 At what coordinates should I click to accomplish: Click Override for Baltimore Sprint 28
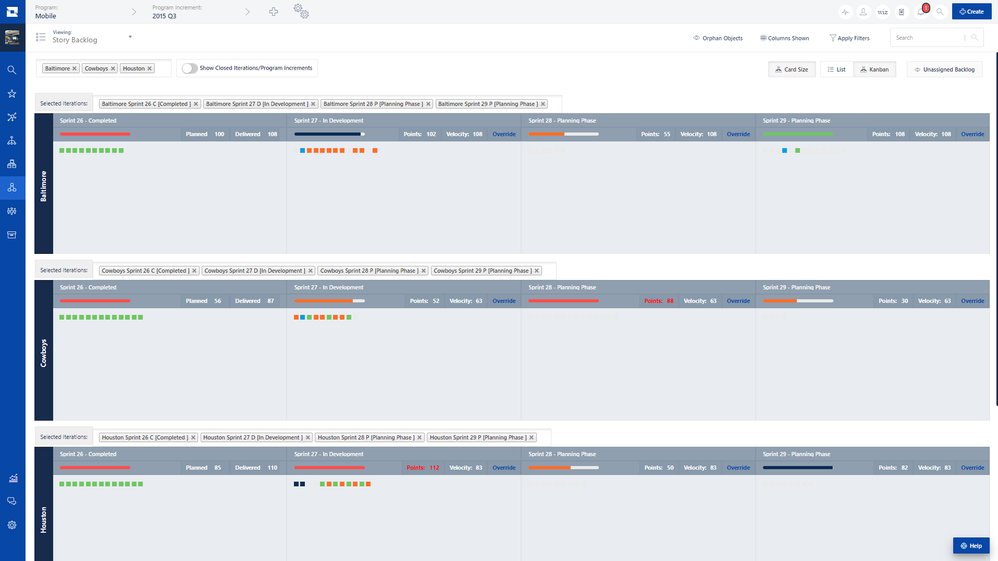tap(738, 134)
